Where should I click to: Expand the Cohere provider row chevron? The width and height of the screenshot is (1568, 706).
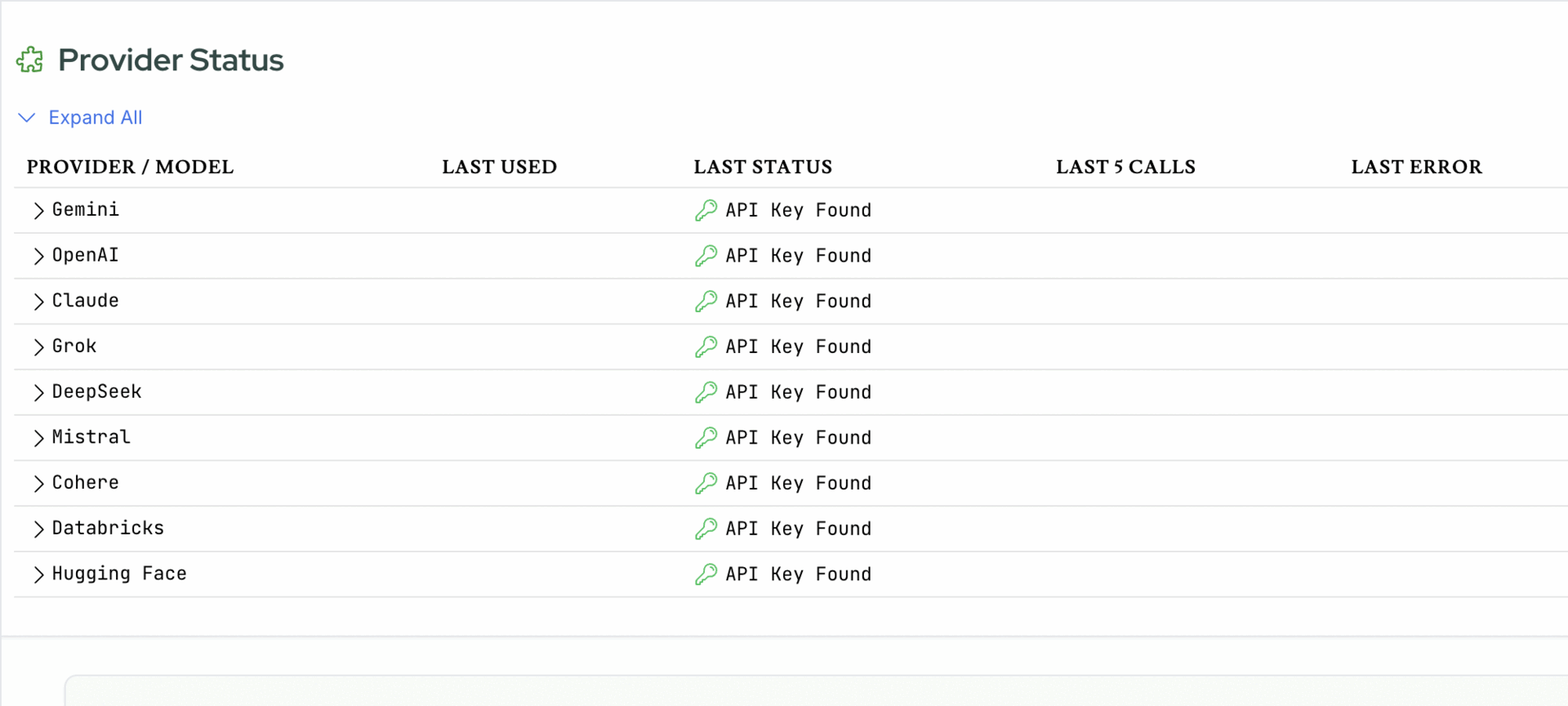pyautogui.click(x=38, y=484)
